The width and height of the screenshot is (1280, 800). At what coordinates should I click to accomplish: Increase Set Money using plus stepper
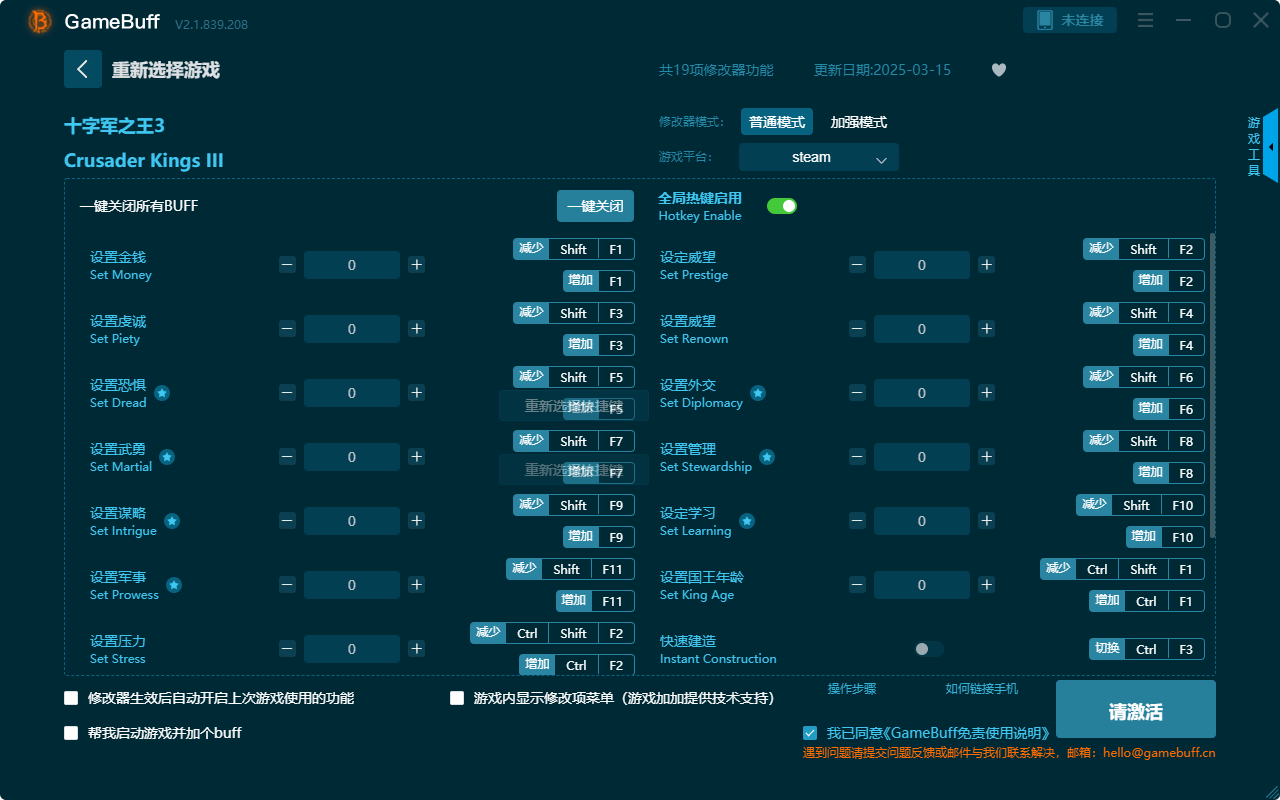[416, 264]
